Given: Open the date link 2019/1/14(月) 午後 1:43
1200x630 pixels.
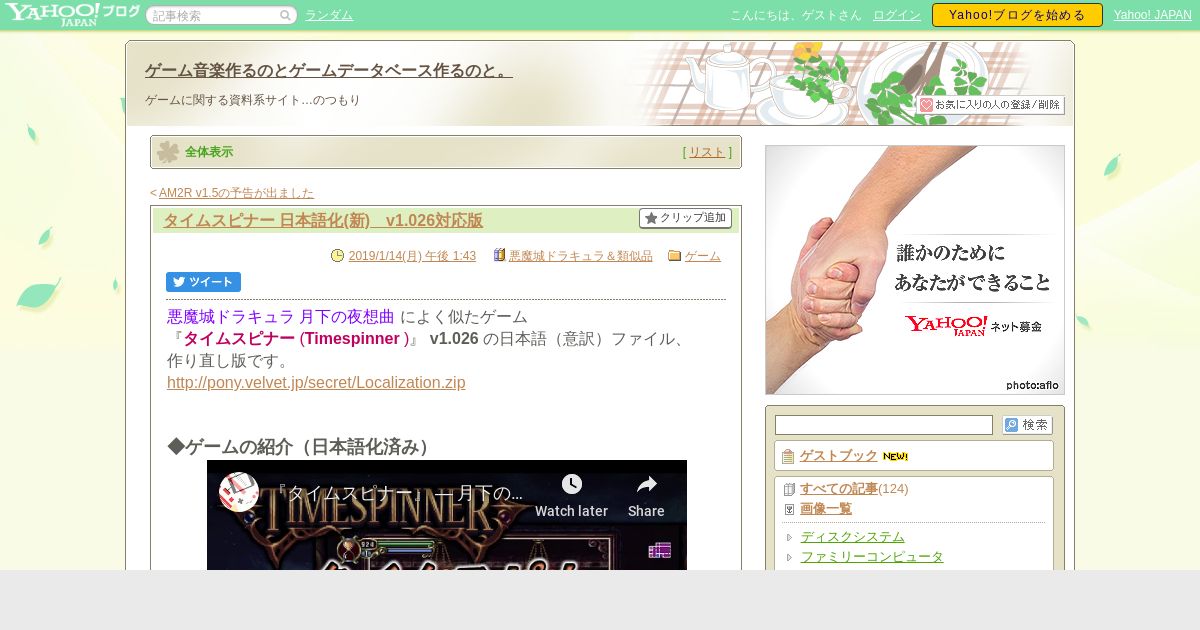Looking at the screenshot, I should (x=412, y=256).
